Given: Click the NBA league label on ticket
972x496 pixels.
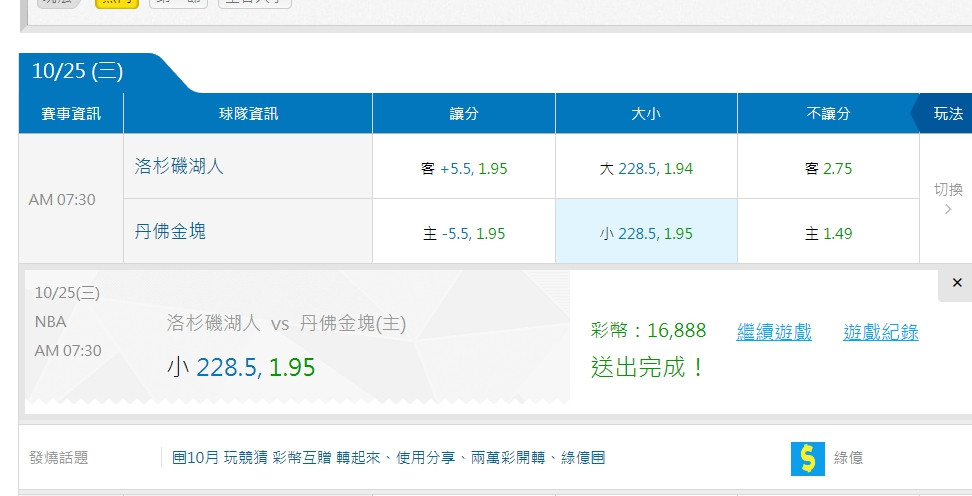Looking at the screenshot, I should click(x=50, y=322).
